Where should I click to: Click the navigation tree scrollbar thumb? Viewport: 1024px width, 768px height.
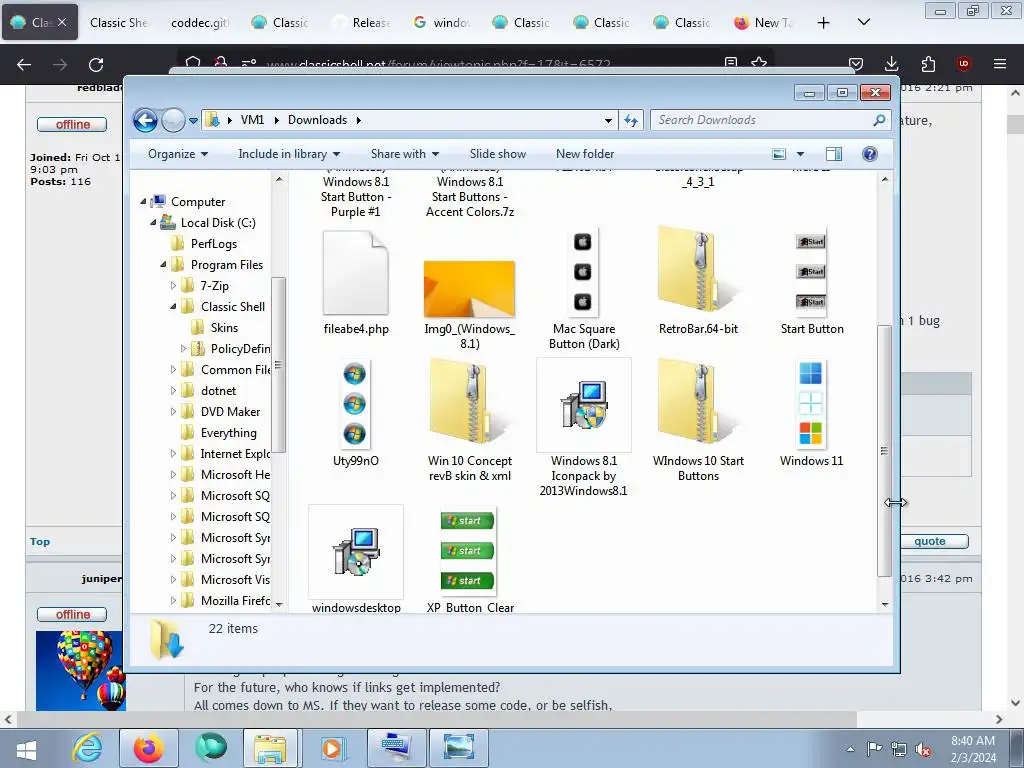(x=278, y=364)
